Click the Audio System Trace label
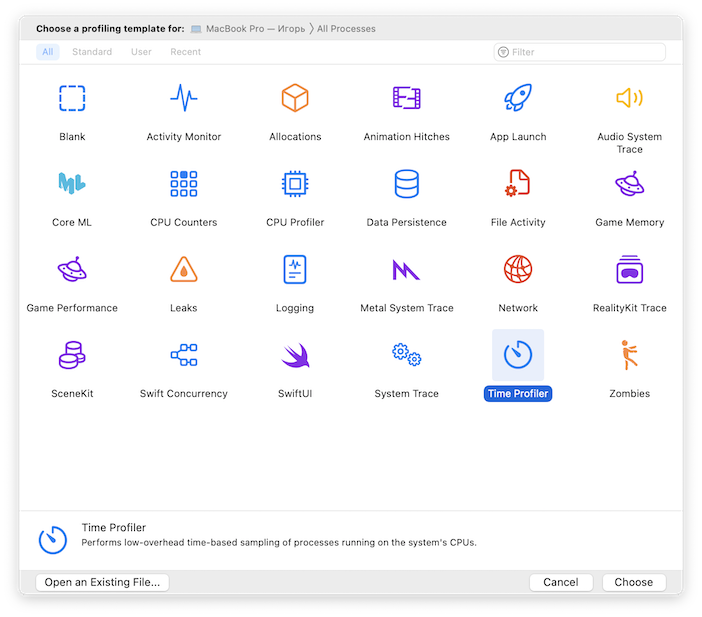Screen dimensions: 702x617 click(x=629, y=143)
